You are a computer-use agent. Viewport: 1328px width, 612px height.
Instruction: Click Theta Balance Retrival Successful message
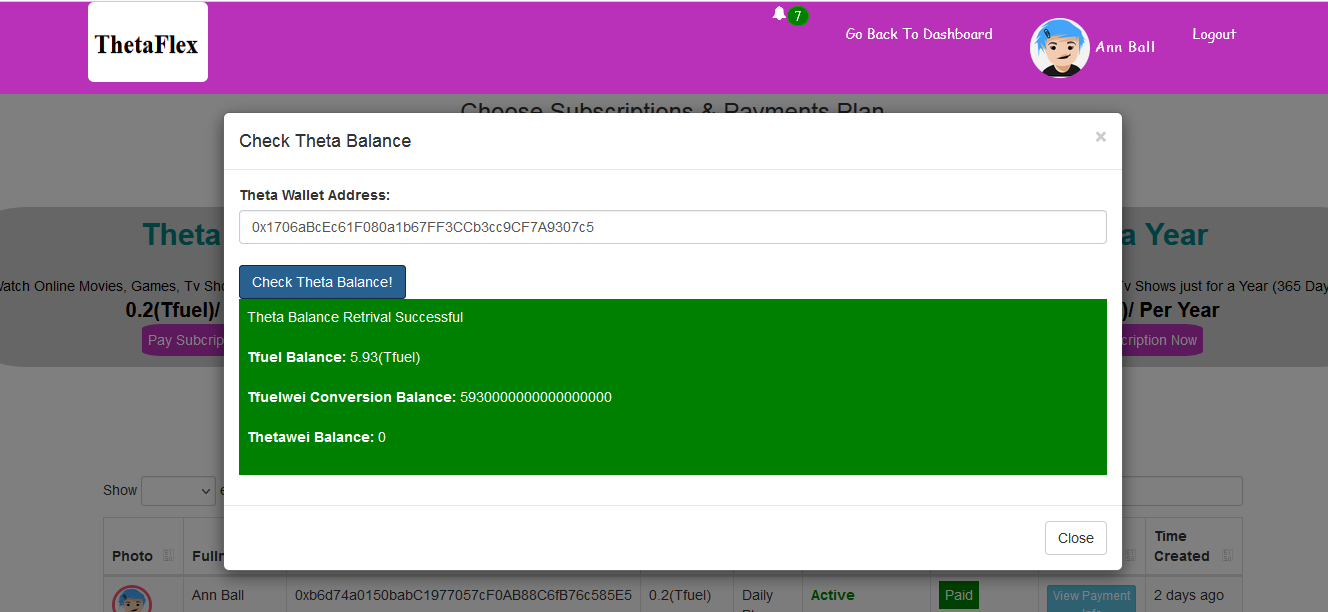pos(355,317)
